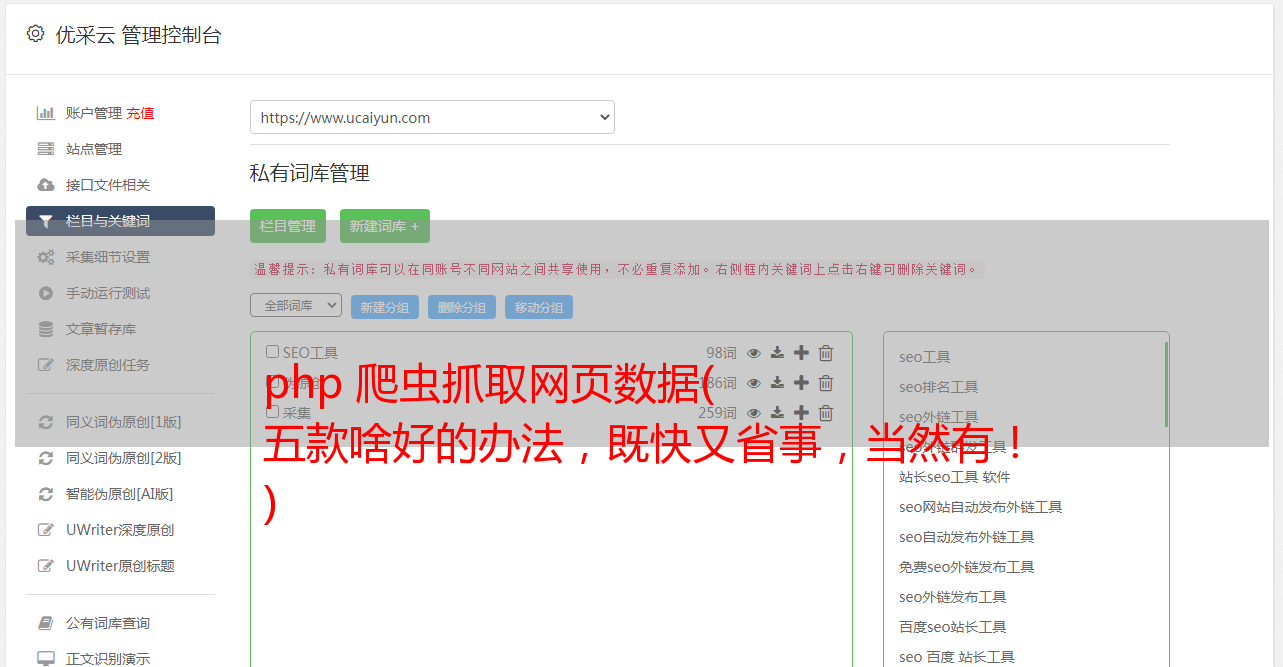Open 深度原创任务 via its edit icon

point(45,365)
